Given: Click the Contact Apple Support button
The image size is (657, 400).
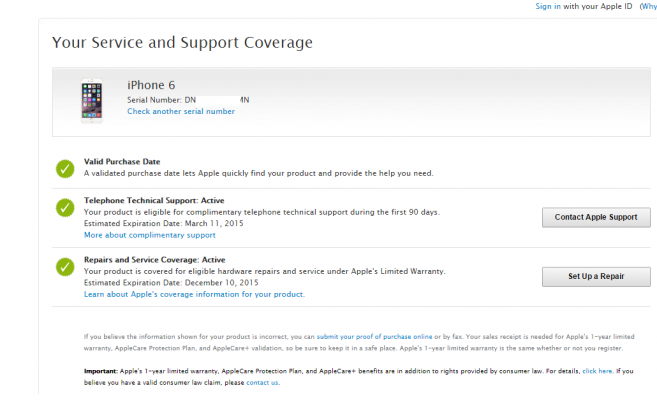Looking at the screenshot, I should click(x=596, y=217).
